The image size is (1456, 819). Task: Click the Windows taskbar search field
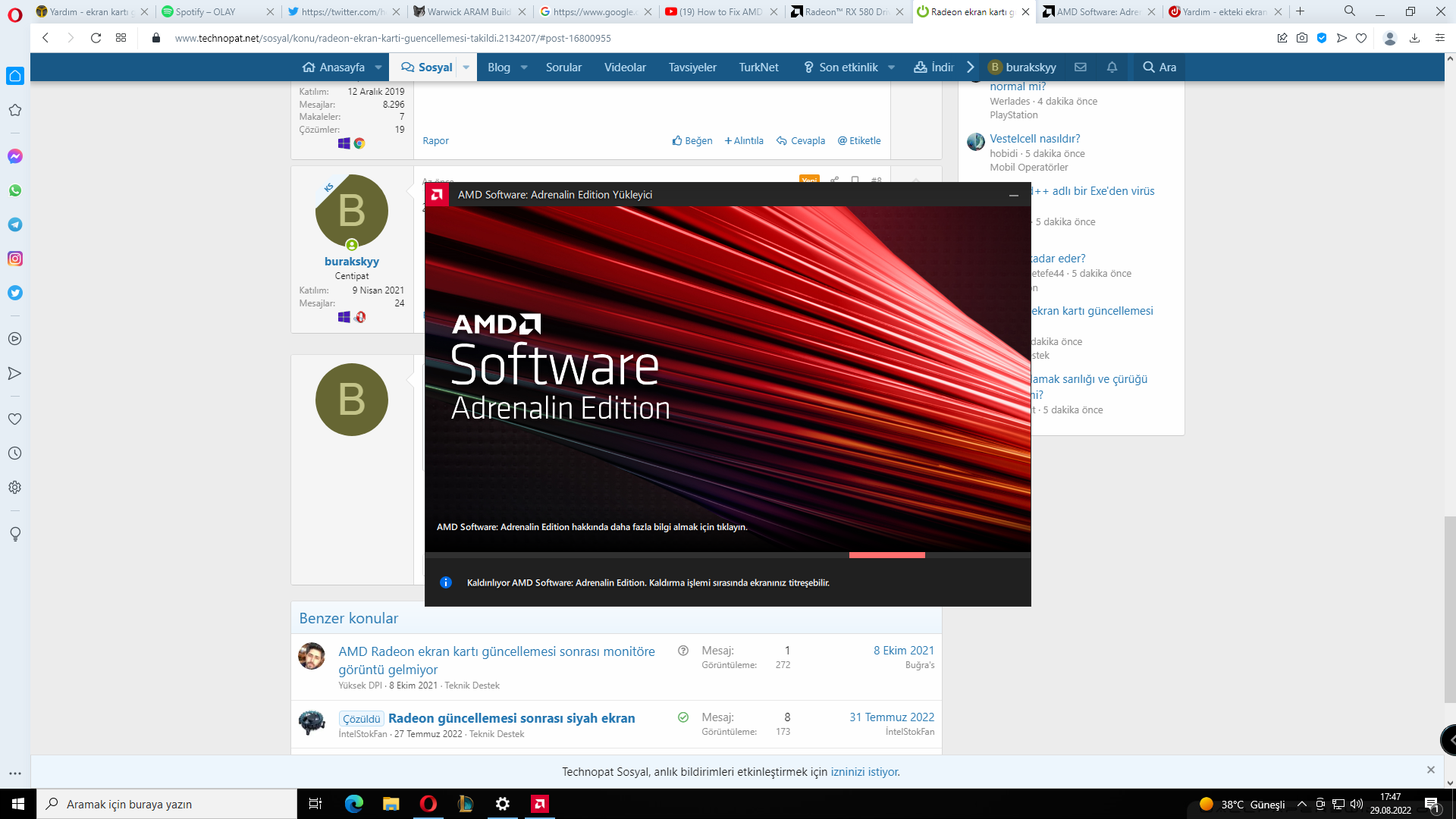[x=167, y=804]
